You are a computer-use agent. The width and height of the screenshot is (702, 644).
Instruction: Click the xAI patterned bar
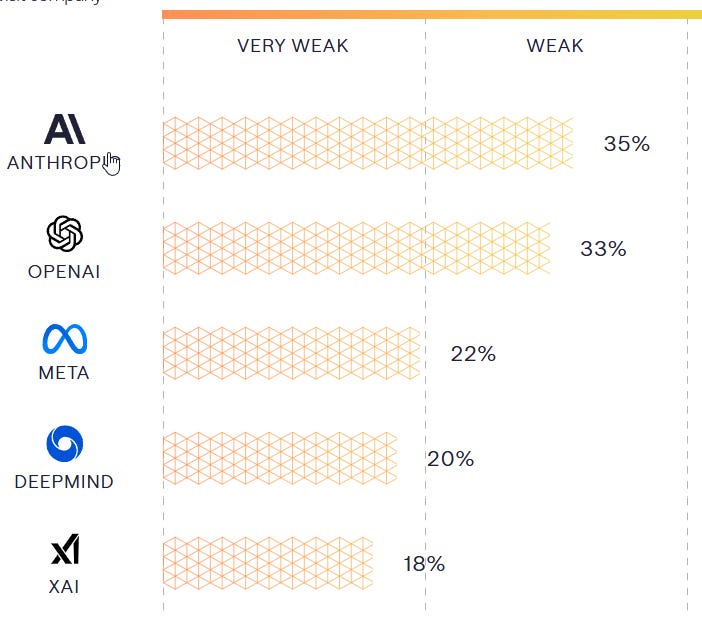[x=268, y=563]
